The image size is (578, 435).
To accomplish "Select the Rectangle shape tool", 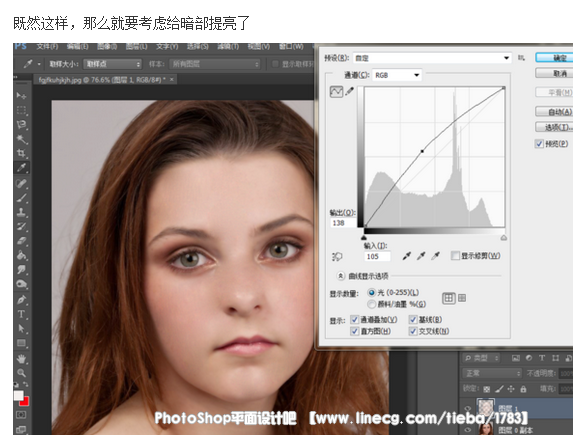I will [x=21, y=343].
